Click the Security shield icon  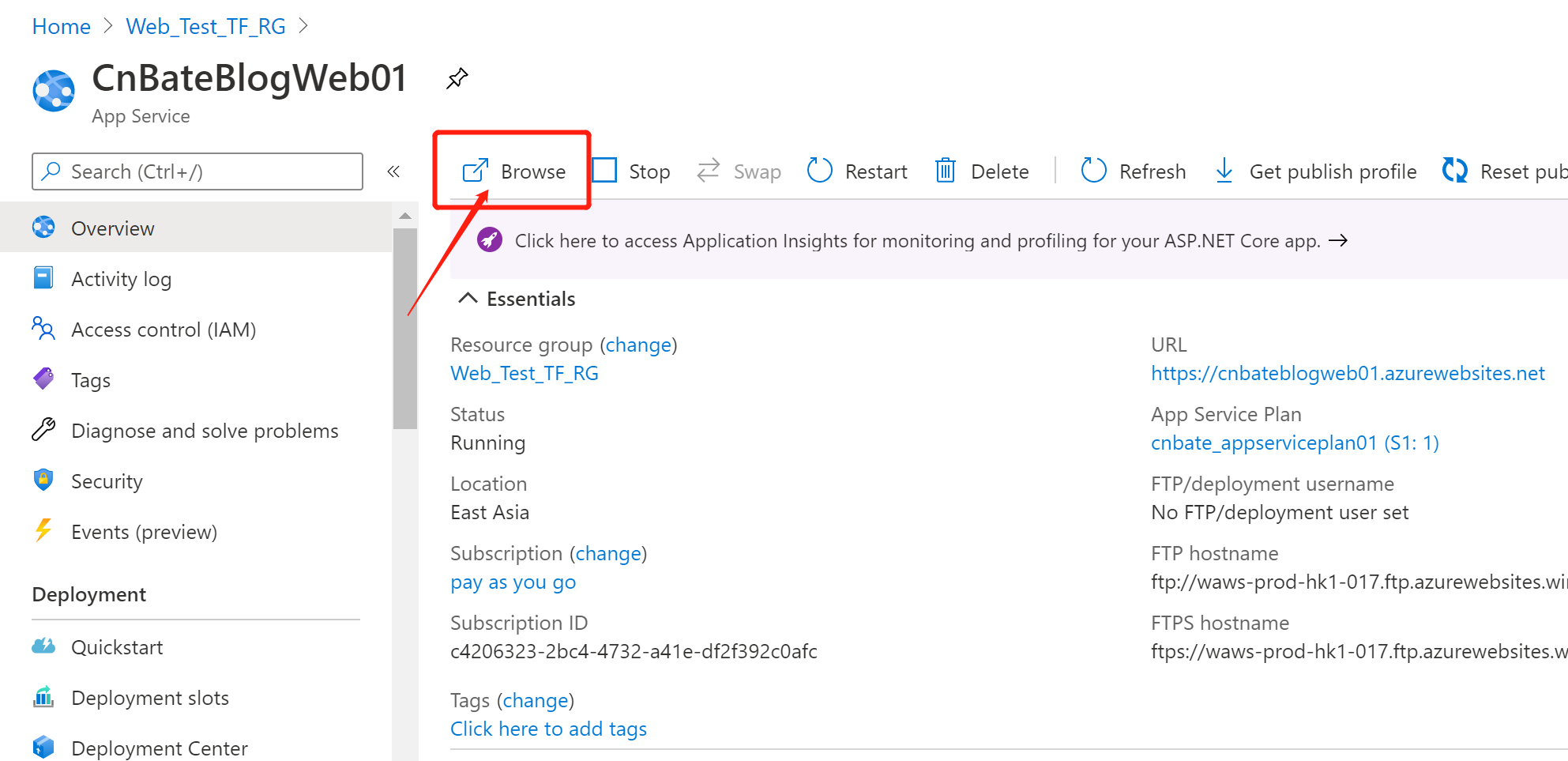43,480
